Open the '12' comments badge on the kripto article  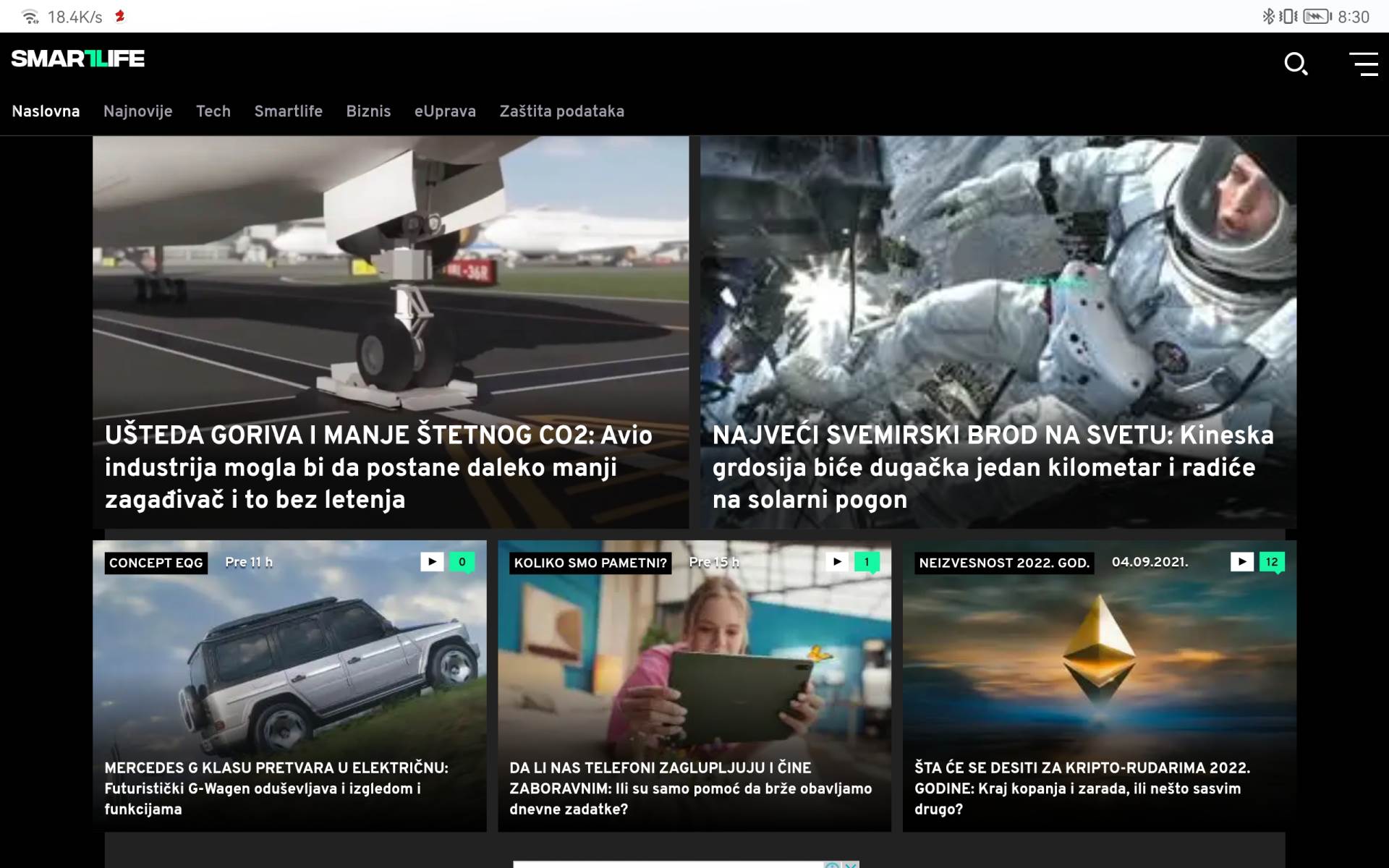(1272, 561)
